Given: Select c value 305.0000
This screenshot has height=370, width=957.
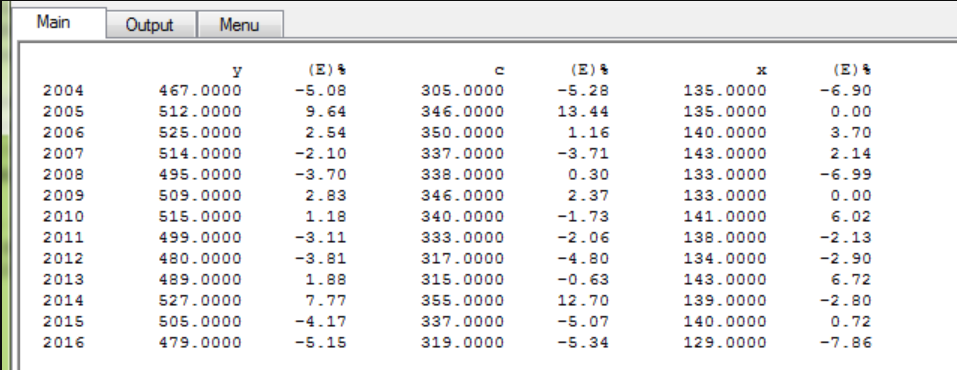Looking at the screenshot, I should point(463,91).
